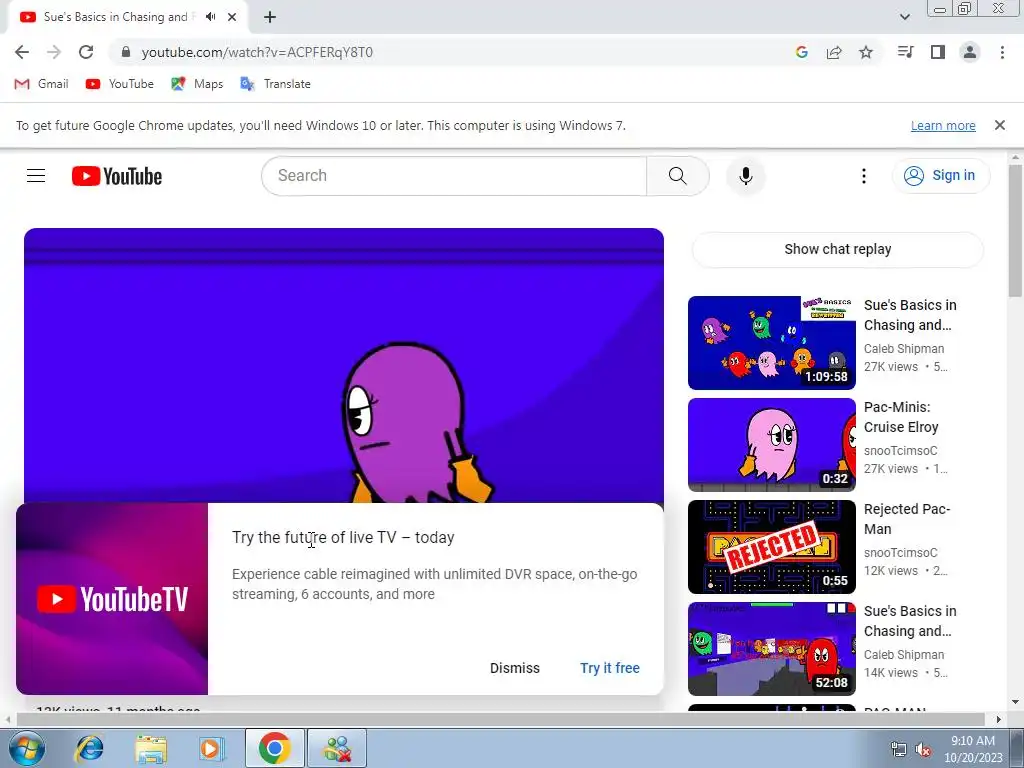Click the taskbar clock showing 9:10 AM

[972, 749]
